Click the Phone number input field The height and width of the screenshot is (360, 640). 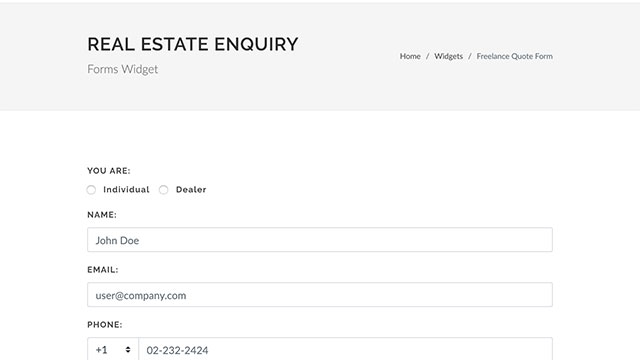[x=345, y=349]
